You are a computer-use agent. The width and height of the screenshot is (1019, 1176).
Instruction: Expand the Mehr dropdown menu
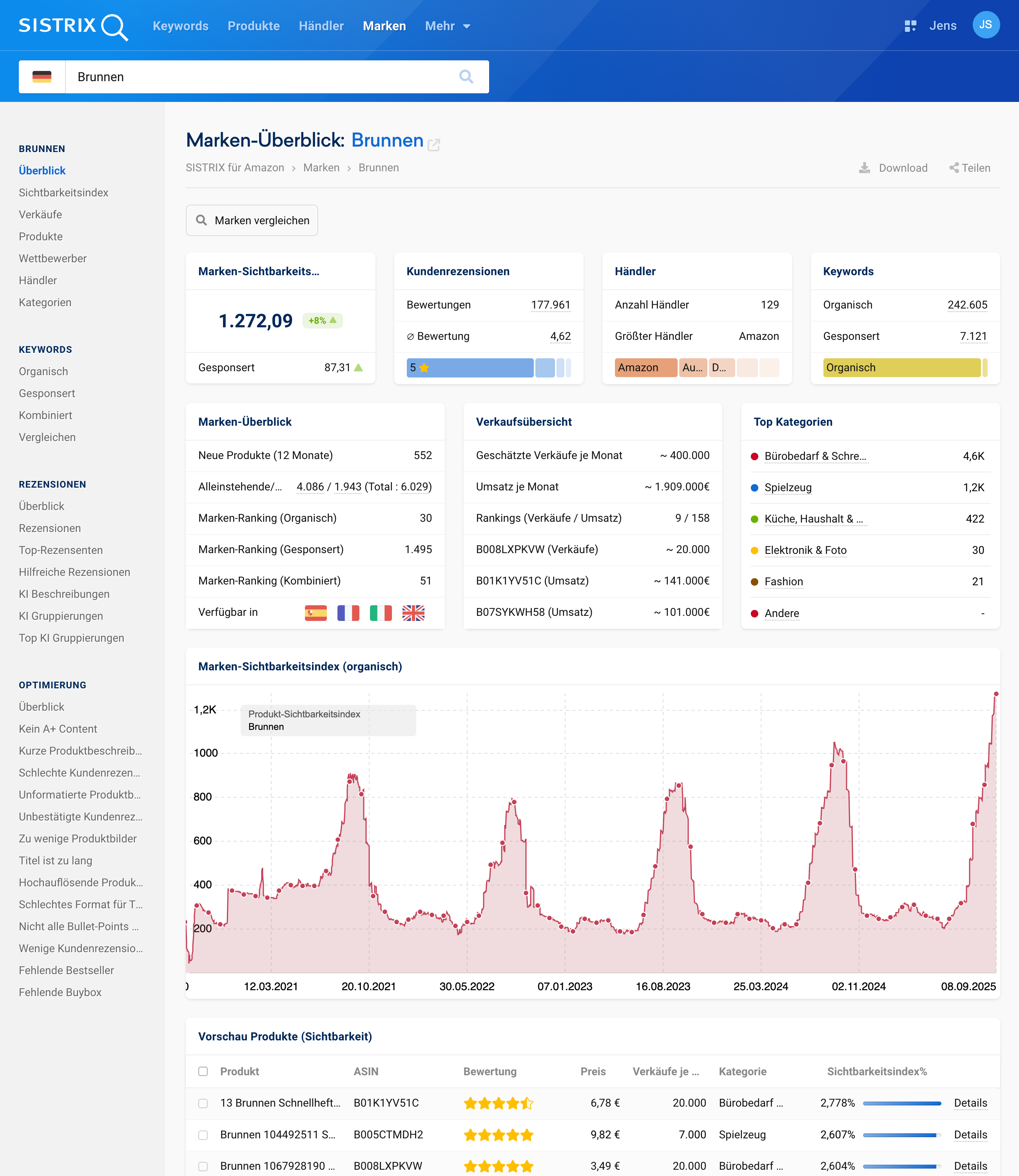pos(448,26)
